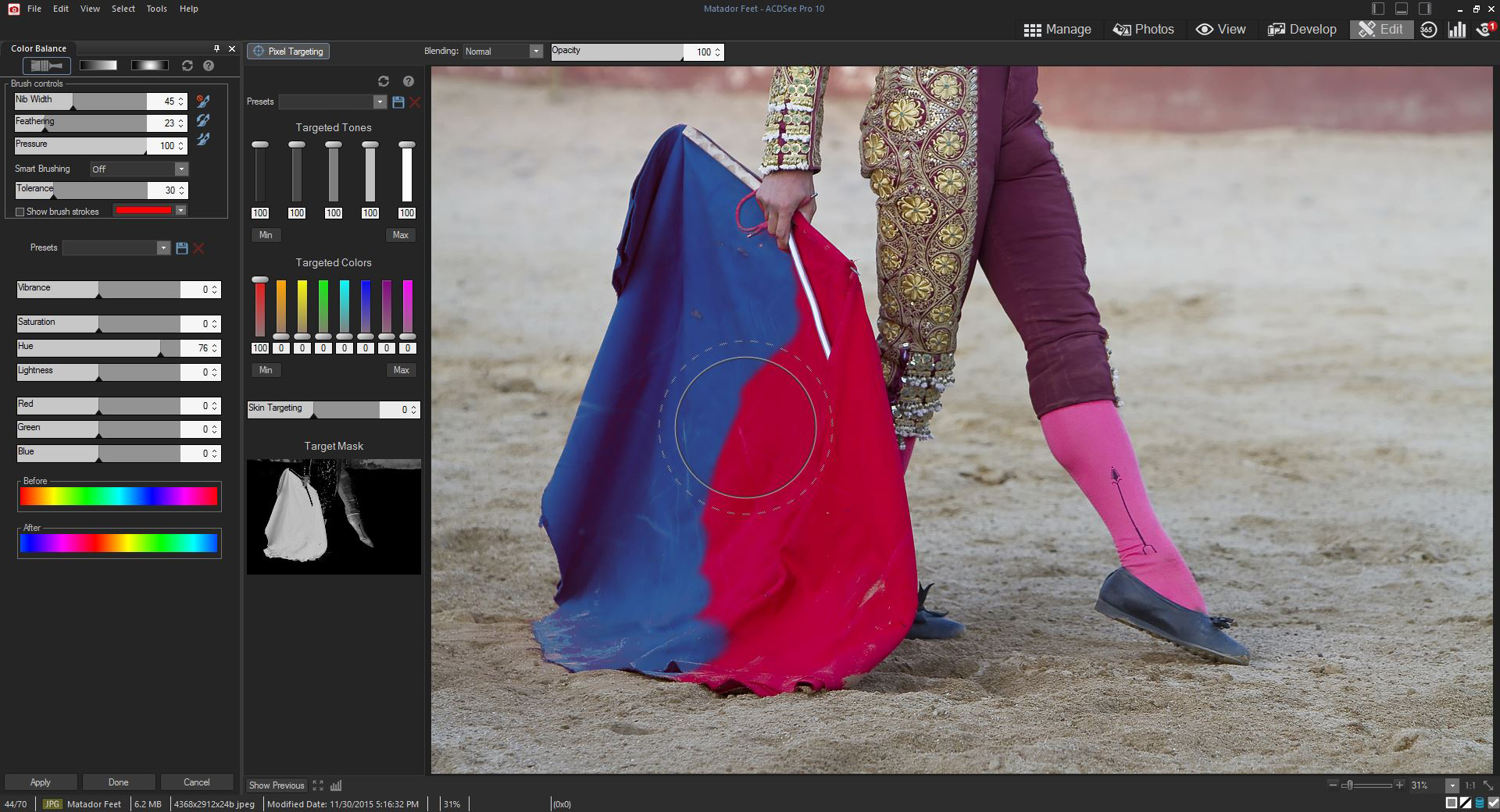Fit image to window arrow icon

[x=1487, y=785]
